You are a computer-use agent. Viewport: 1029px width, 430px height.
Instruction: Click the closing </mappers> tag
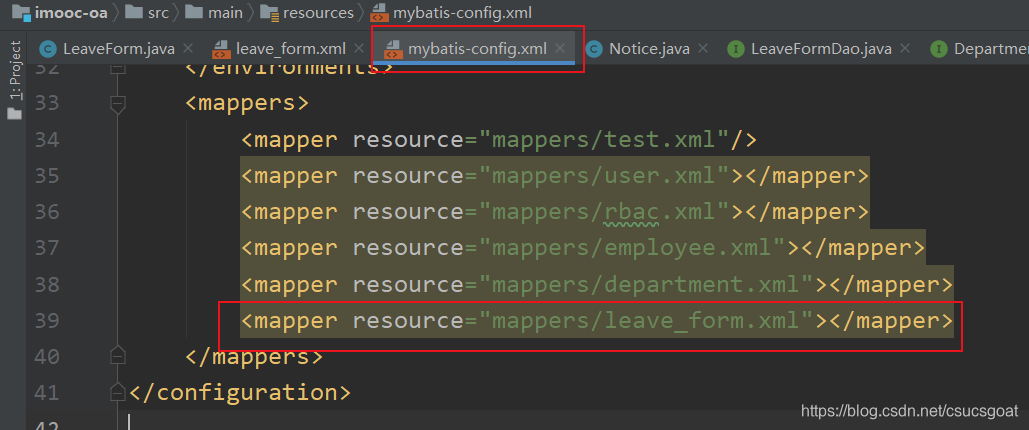(x=254, y=356)
